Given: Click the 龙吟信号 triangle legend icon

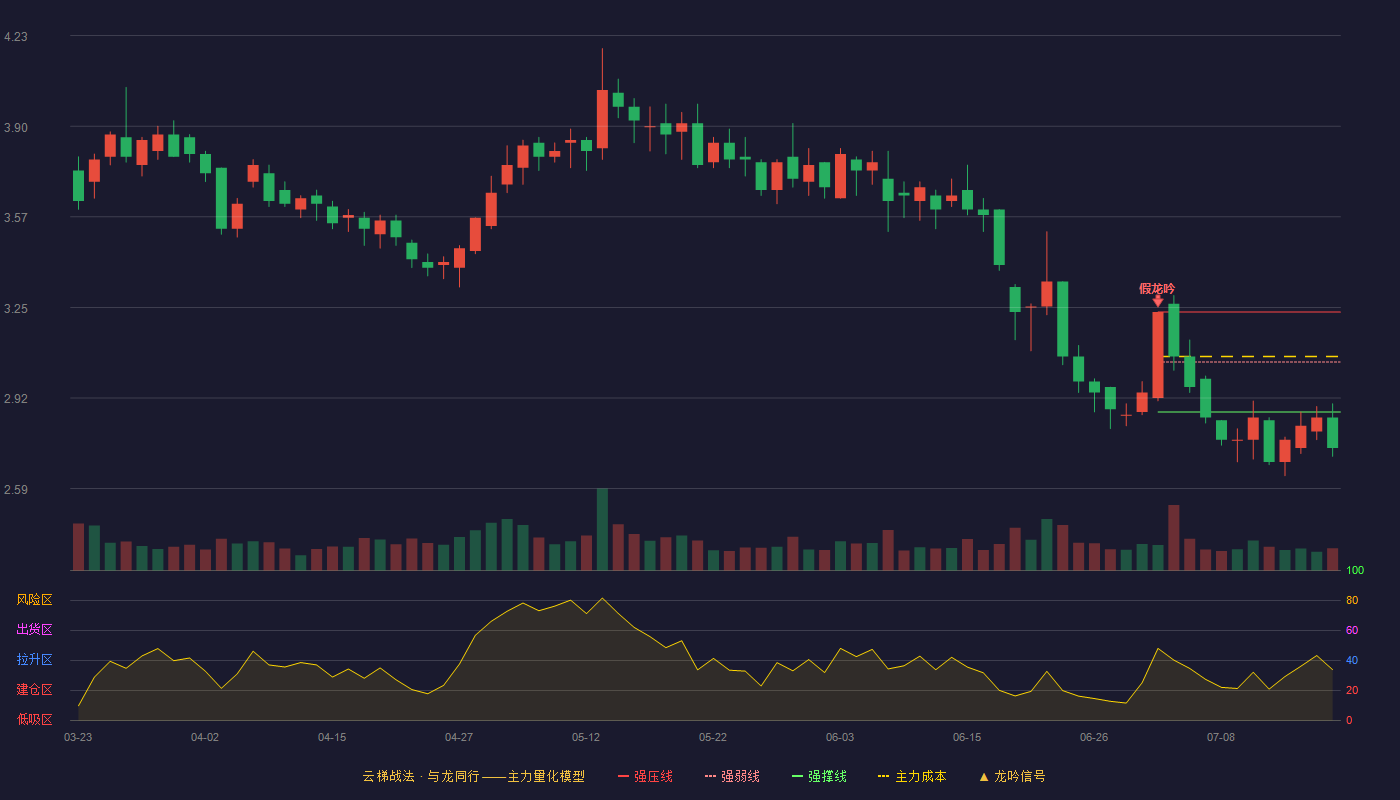Looking at the screenshot, I should (x=984, y=776).
